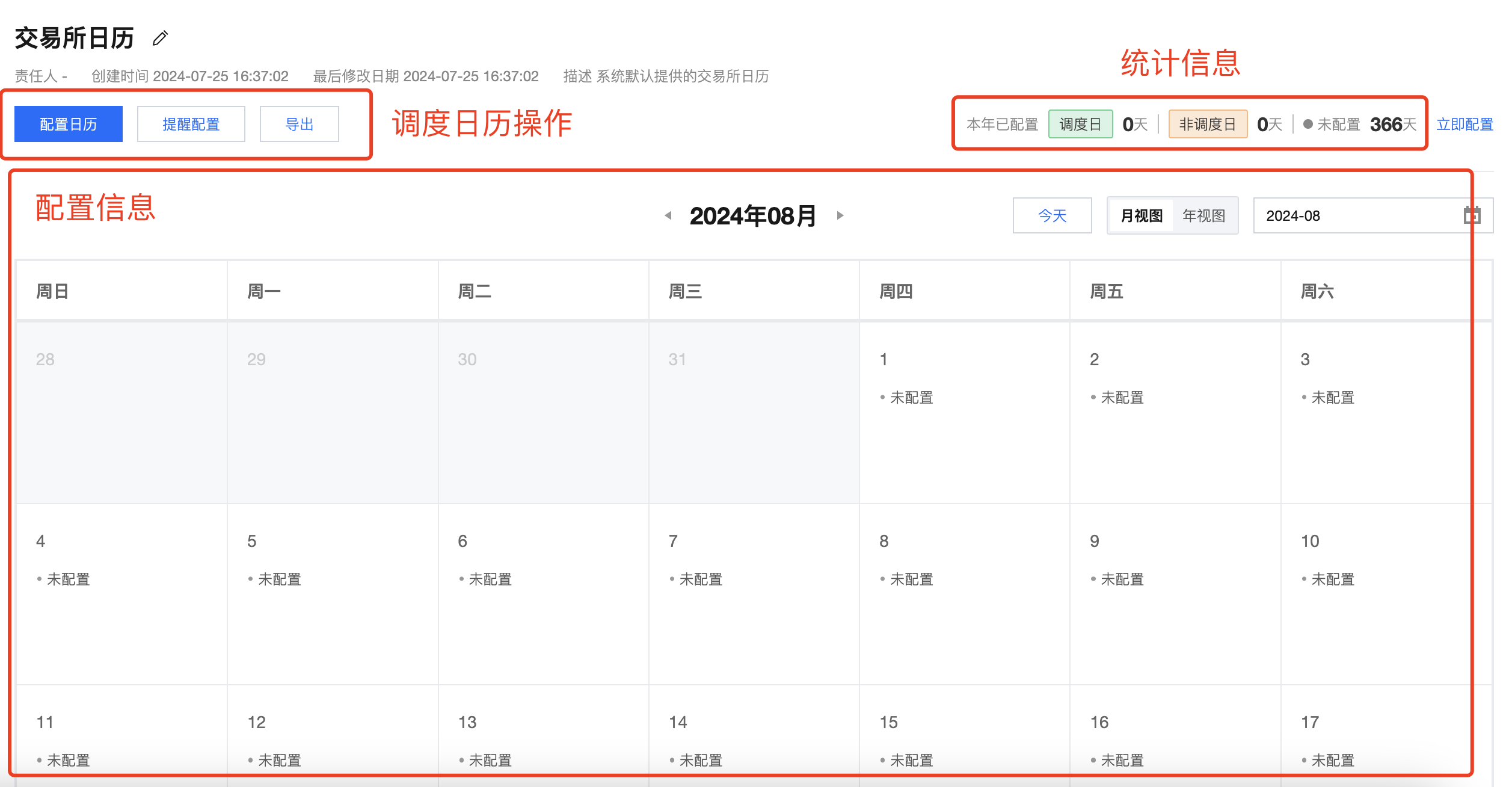Go to previous month with left arrow
The image size is (1512, 787).
[x=668, y=215]
